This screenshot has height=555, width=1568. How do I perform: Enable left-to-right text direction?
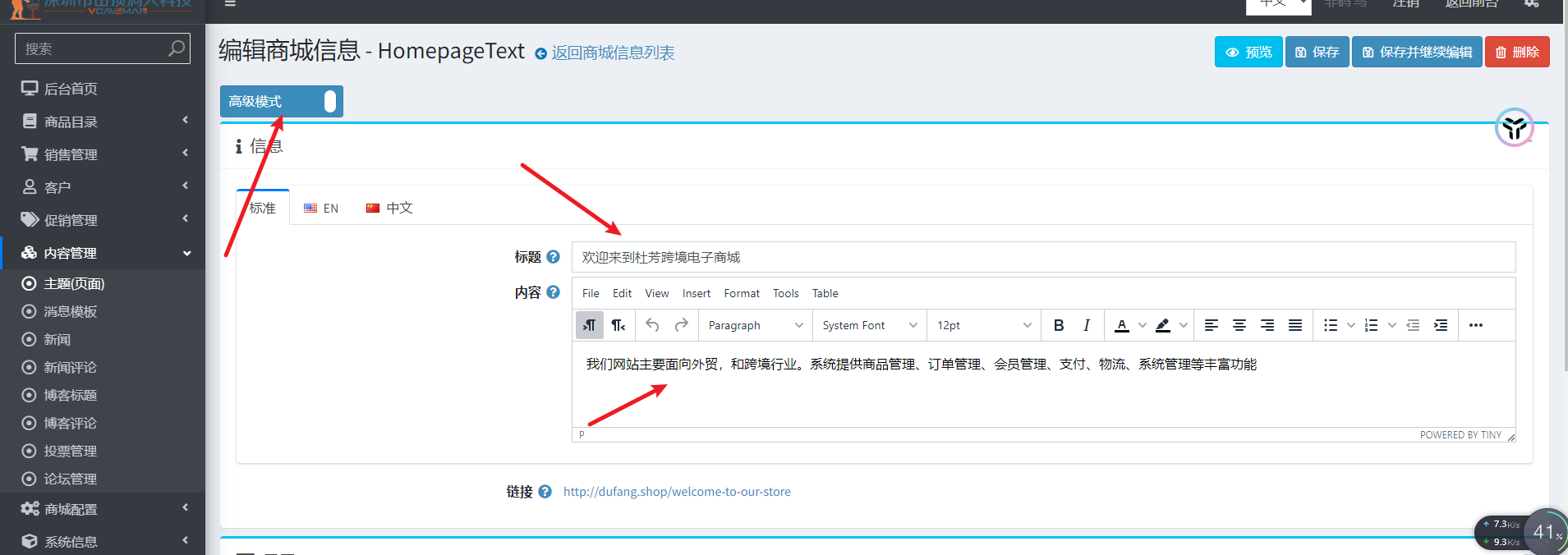click(589, 325)
